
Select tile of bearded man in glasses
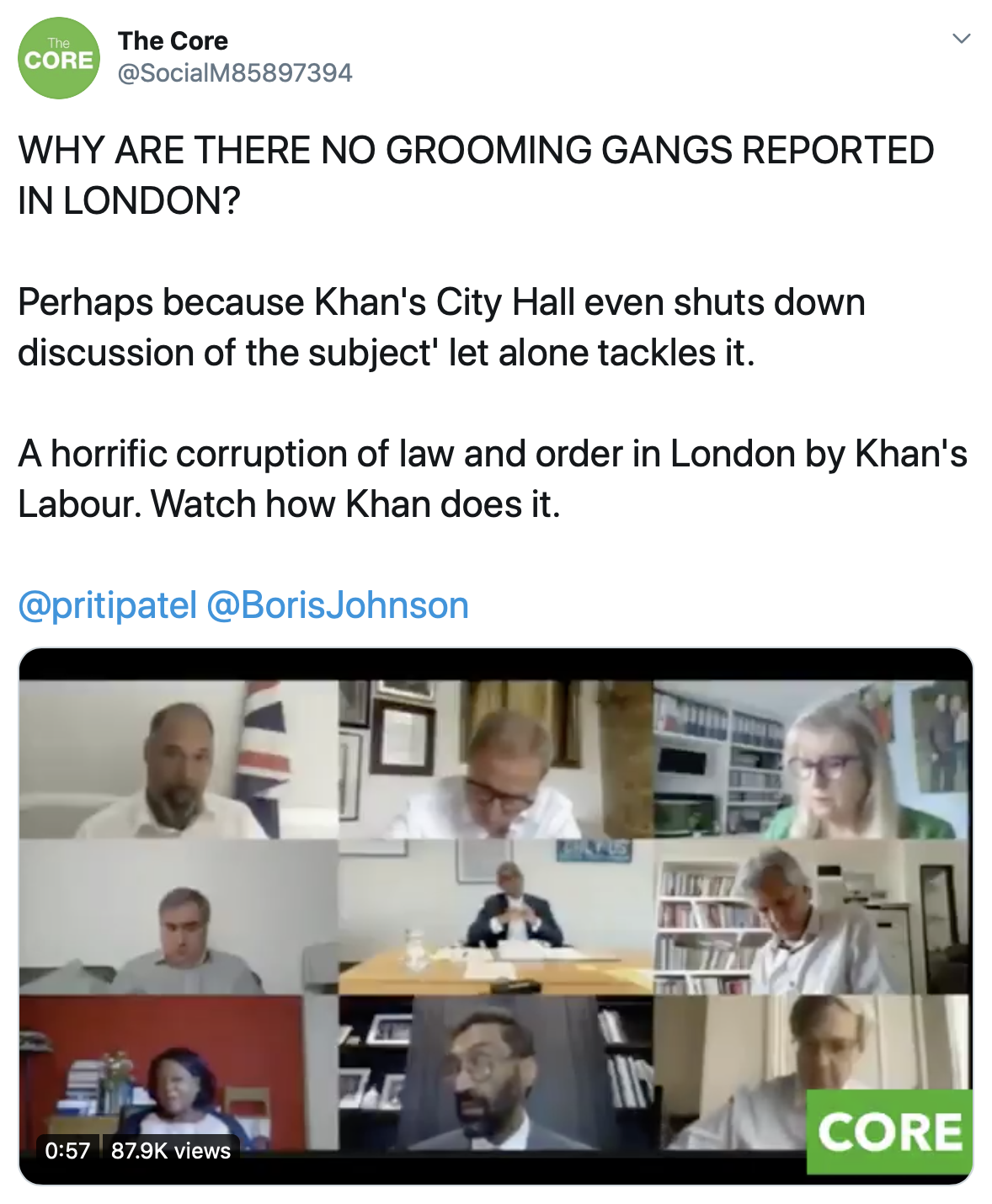click(496, 1073)
